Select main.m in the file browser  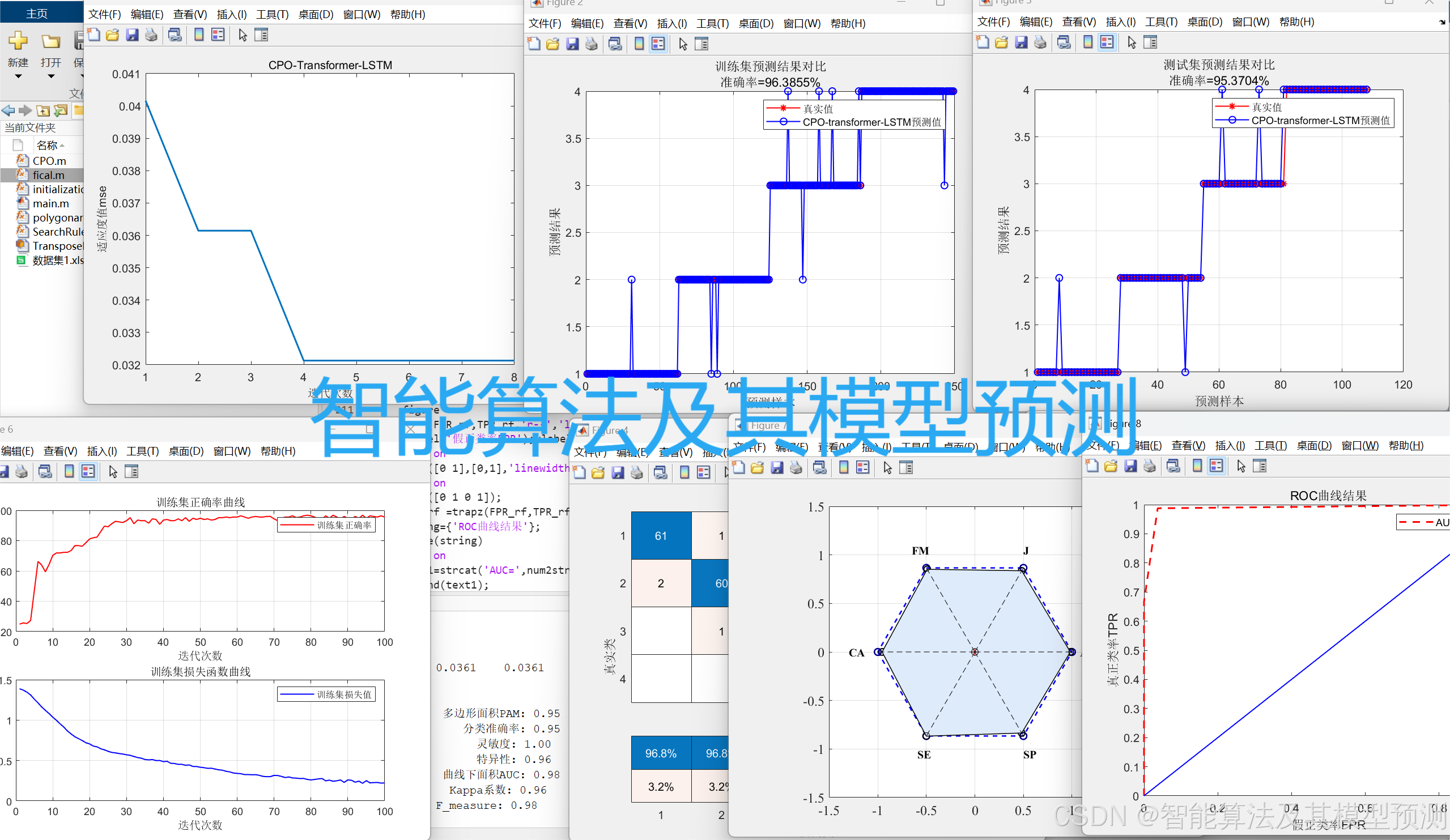pyautogui.click(x=50, y=203)
